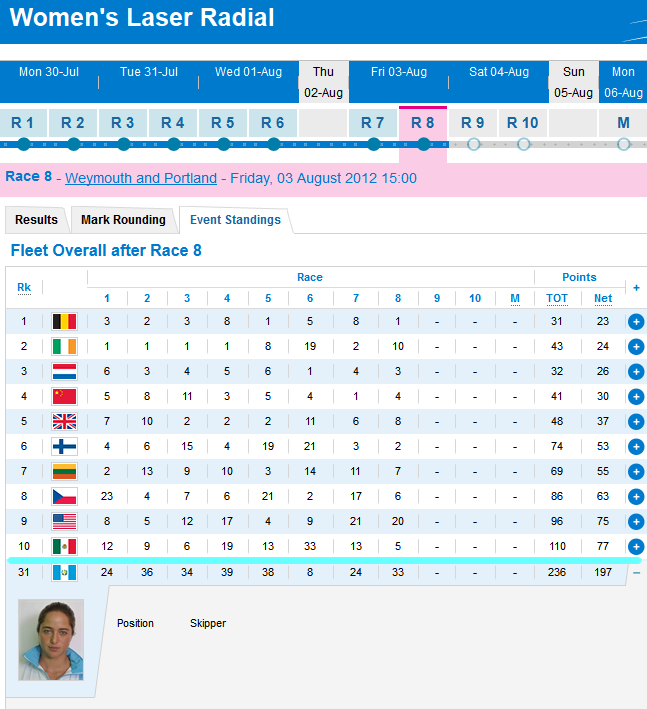Expand all rows with header plus sign
647x709 pixels.
(x=636, y=288)
